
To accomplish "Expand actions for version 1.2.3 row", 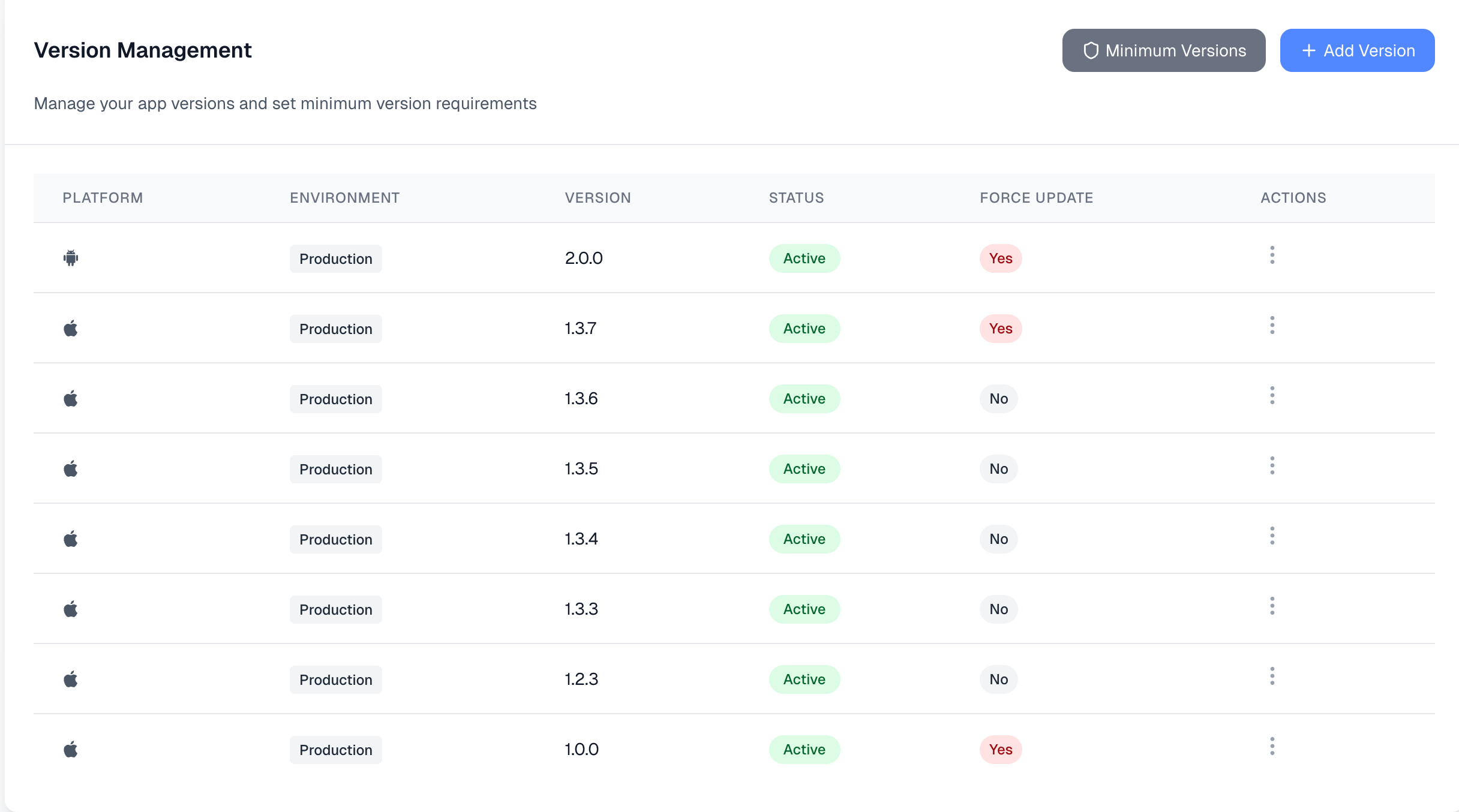I will tap(1272, 676).
